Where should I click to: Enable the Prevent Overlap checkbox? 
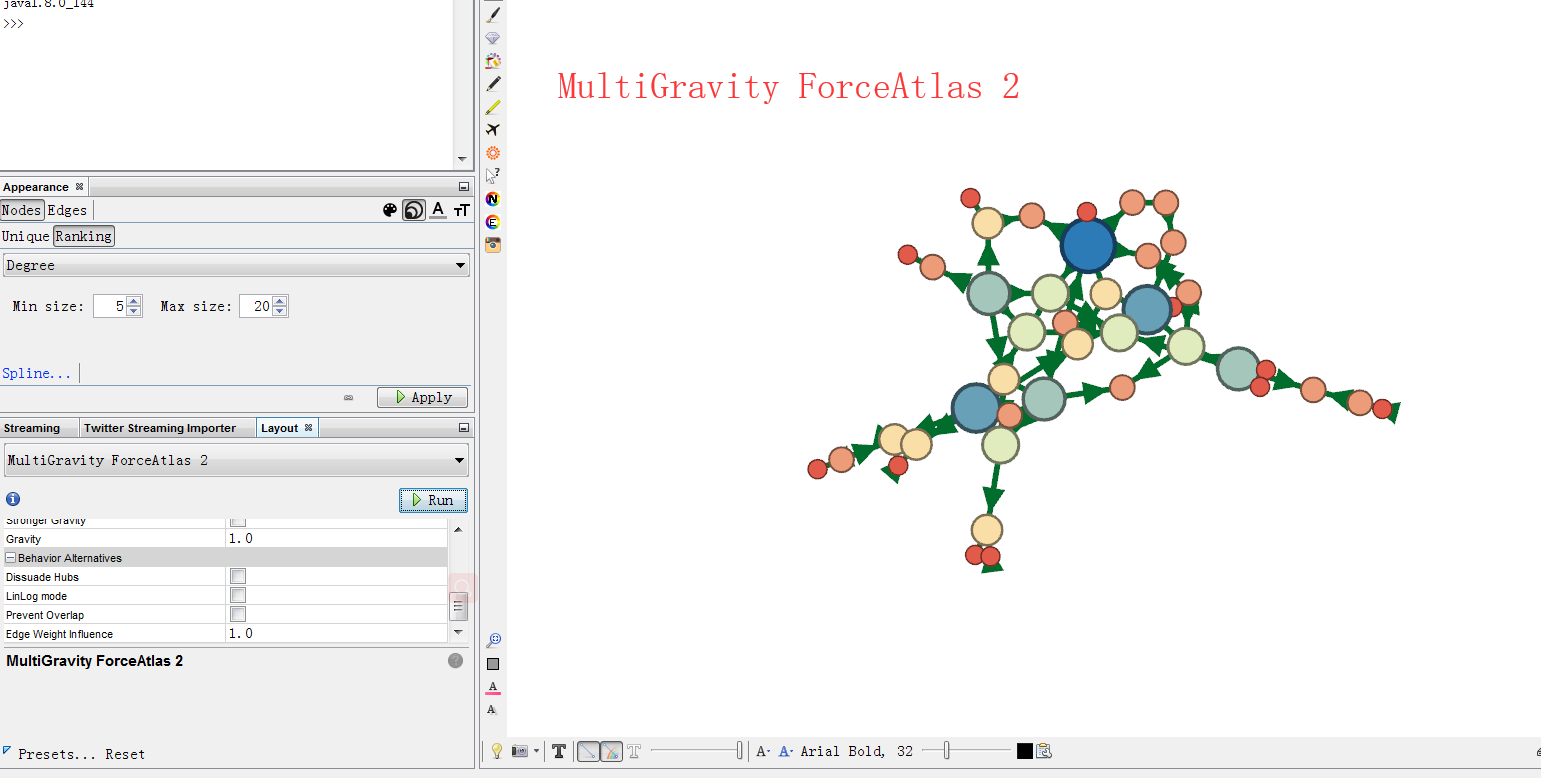pyautogui.click(x=238, y=615)
